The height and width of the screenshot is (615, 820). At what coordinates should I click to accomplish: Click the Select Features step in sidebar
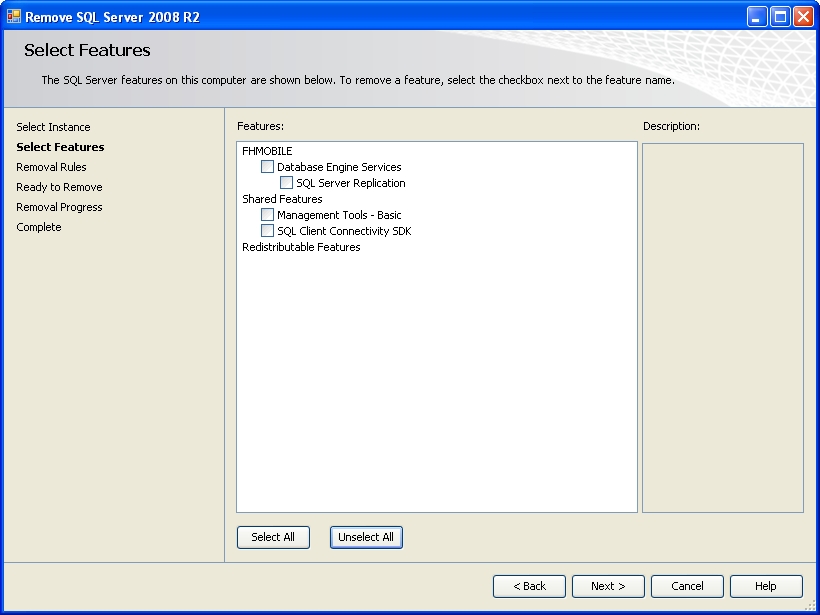click(60, 147)
